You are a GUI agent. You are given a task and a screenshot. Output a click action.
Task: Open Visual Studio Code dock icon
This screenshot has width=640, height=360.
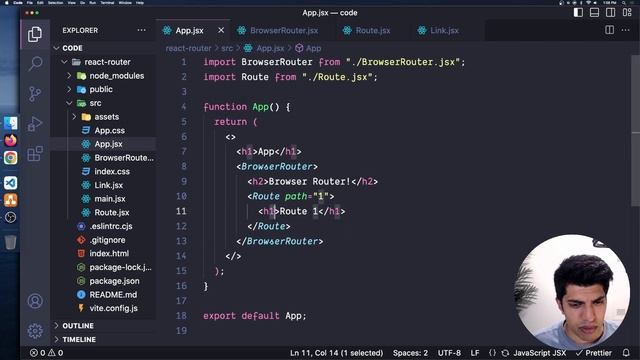[x=11, y=183]
